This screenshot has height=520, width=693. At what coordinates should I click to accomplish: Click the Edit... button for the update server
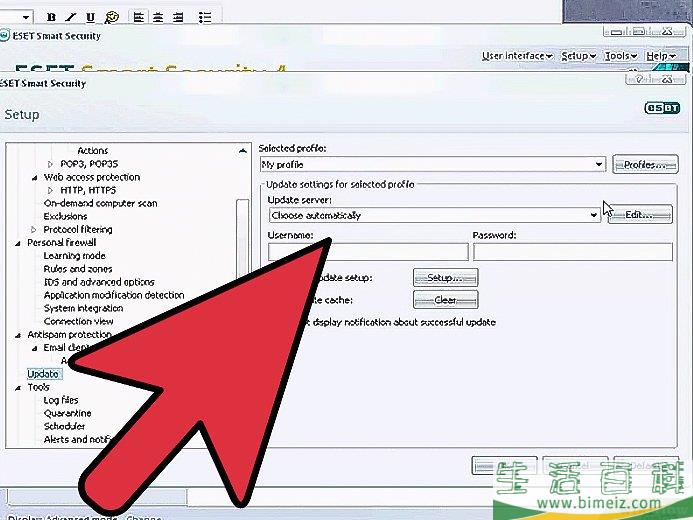tap(640, 215)
